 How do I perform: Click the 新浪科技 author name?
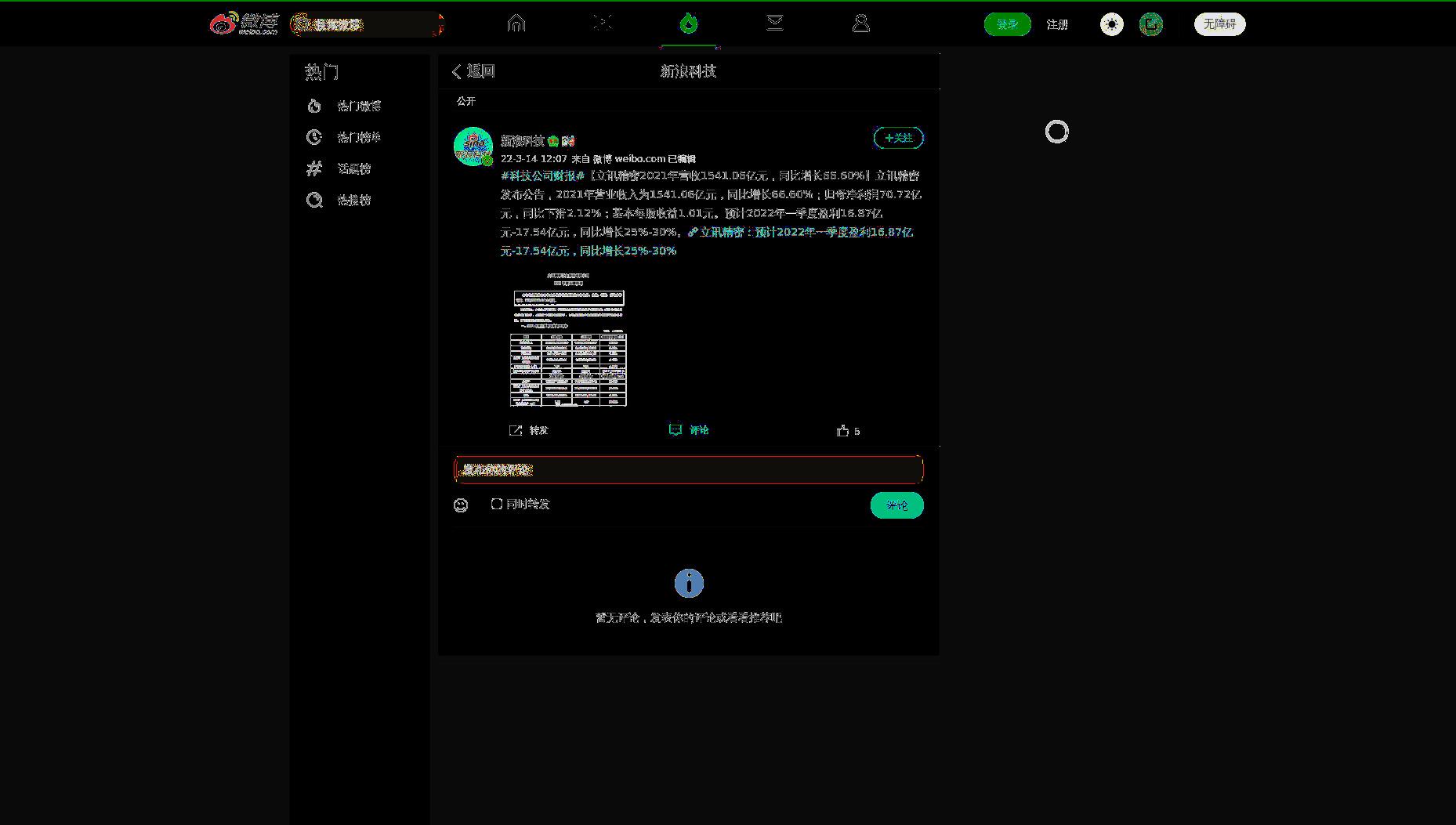[522, 141]
